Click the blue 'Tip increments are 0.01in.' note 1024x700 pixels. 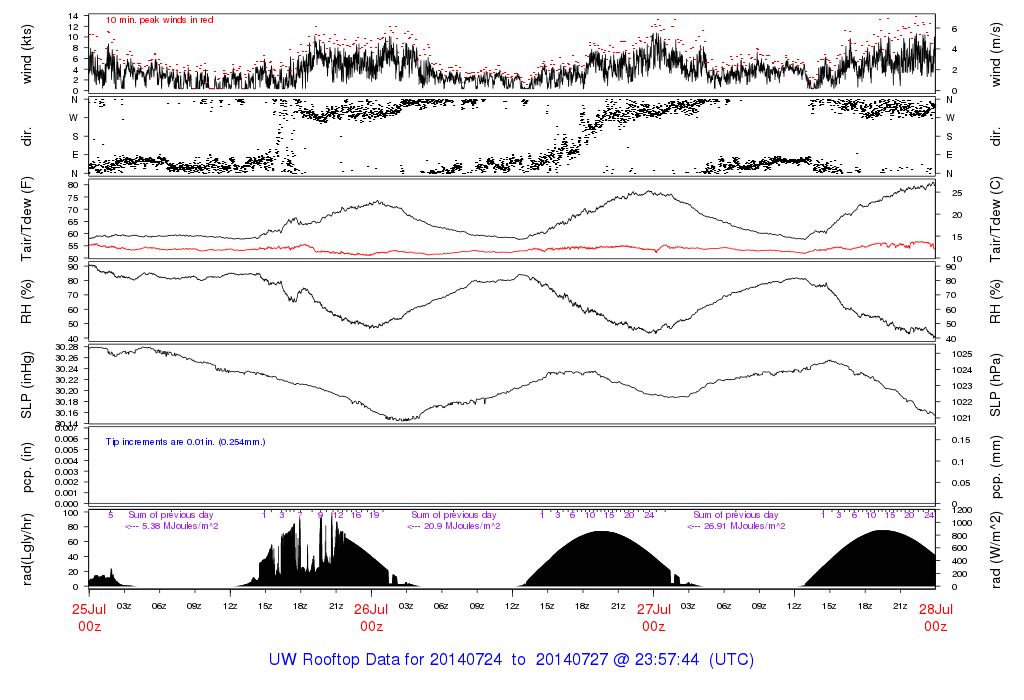tap(185, 441)
